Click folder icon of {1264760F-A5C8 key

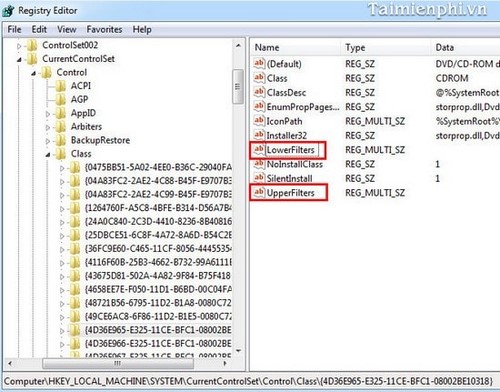pos(75,208)
